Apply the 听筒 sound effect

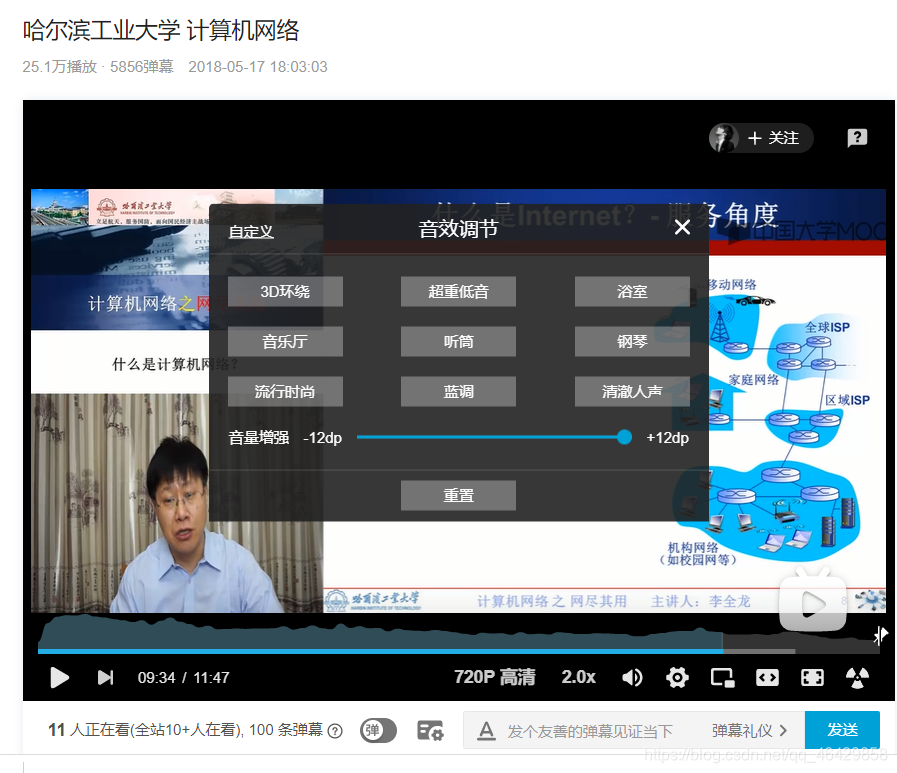click(458, 342)
